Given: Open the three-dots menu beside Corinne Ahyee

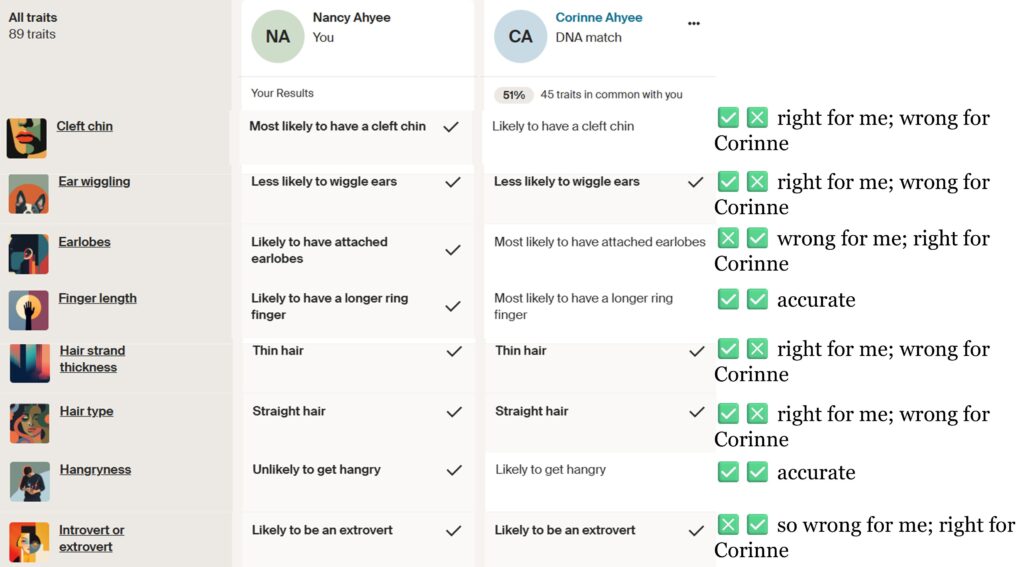Looking at the screenshot, I should (694, 23).
